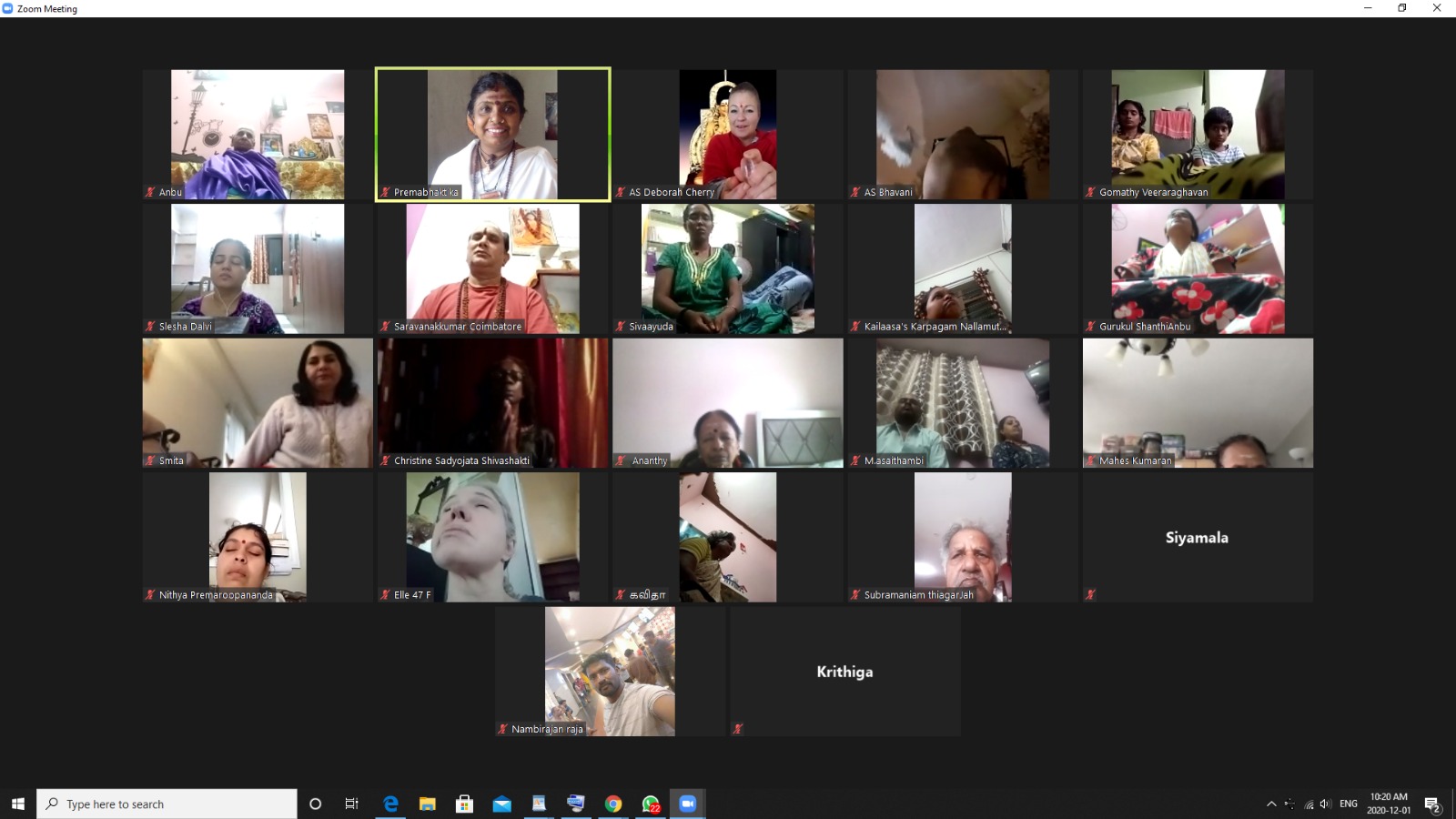Open the volume control in system tray
Image resolution: width=1456 pixels, height=819 pixels.
tap(1325, 804)
